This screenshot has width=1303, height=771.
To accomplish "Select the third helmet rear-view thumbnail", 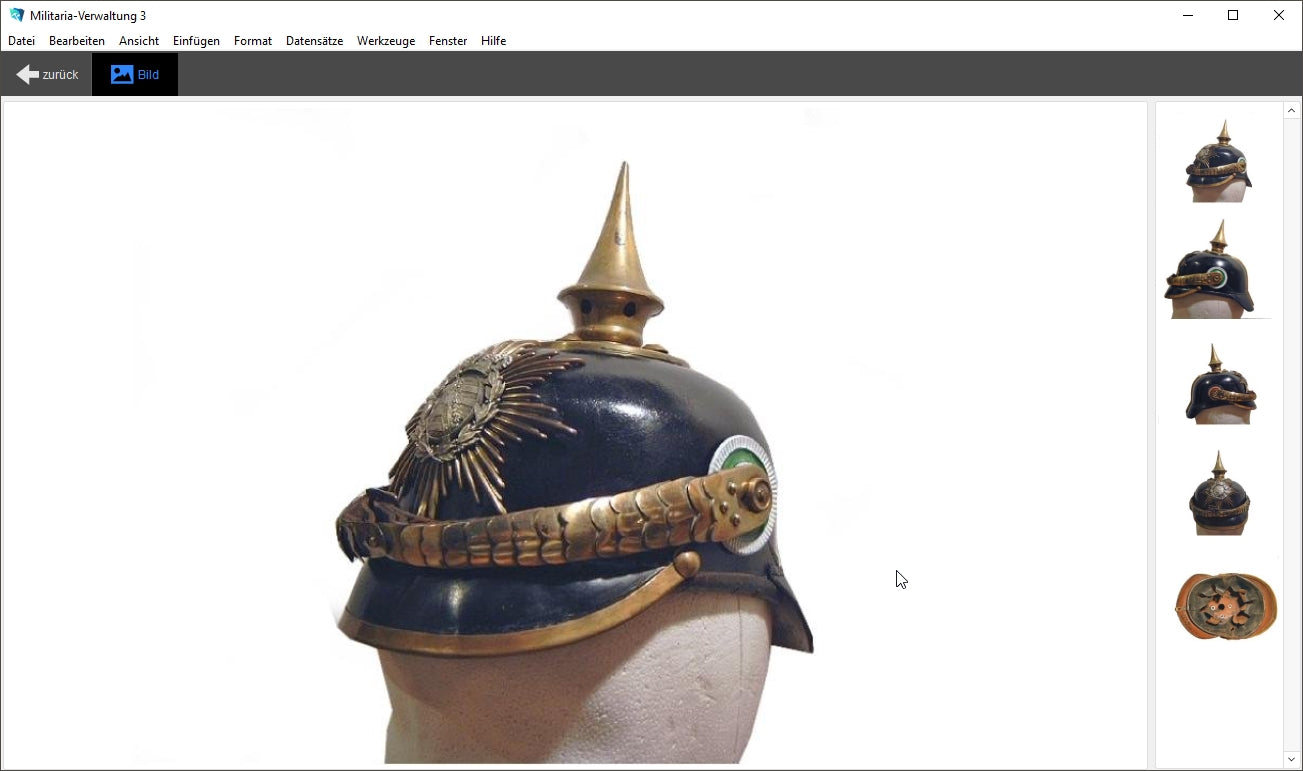I will [1220, 384].
